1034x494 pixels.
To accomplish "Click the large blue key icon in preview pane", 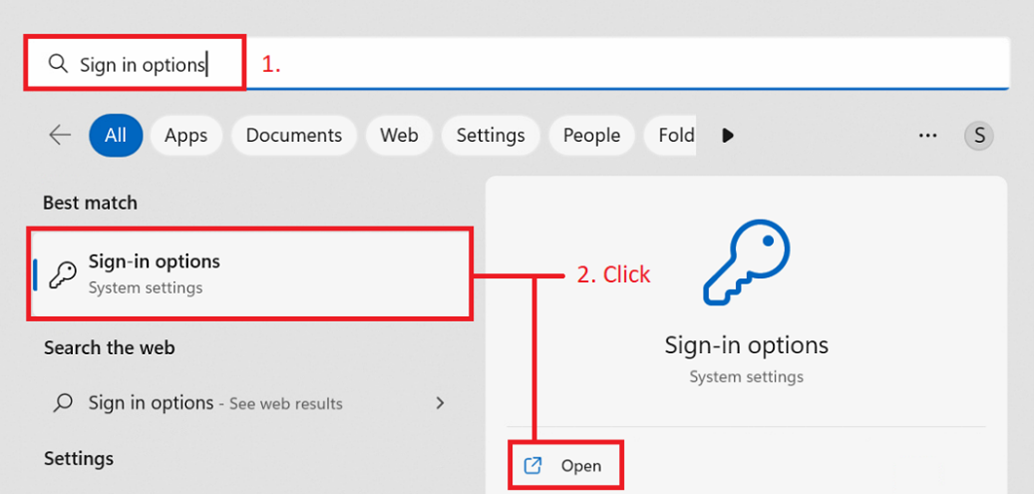I will [746, 263].
